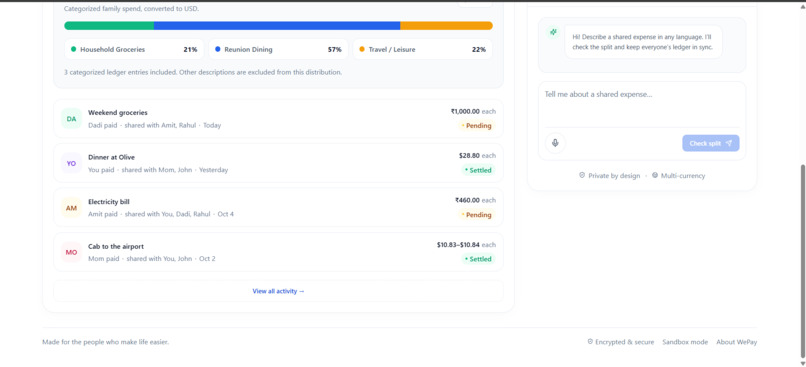Click the About WePay footer link
The width and height of the screenshot is (806, 367).
[x=737, y=342]
